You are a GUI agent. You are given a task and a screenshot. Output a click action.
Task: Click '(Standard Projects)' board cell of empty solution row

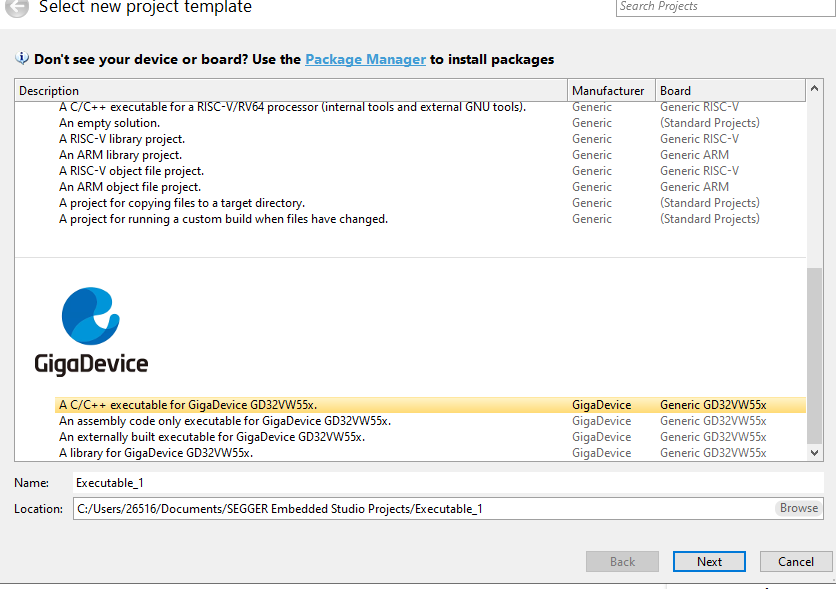click(x=710, y=123)
